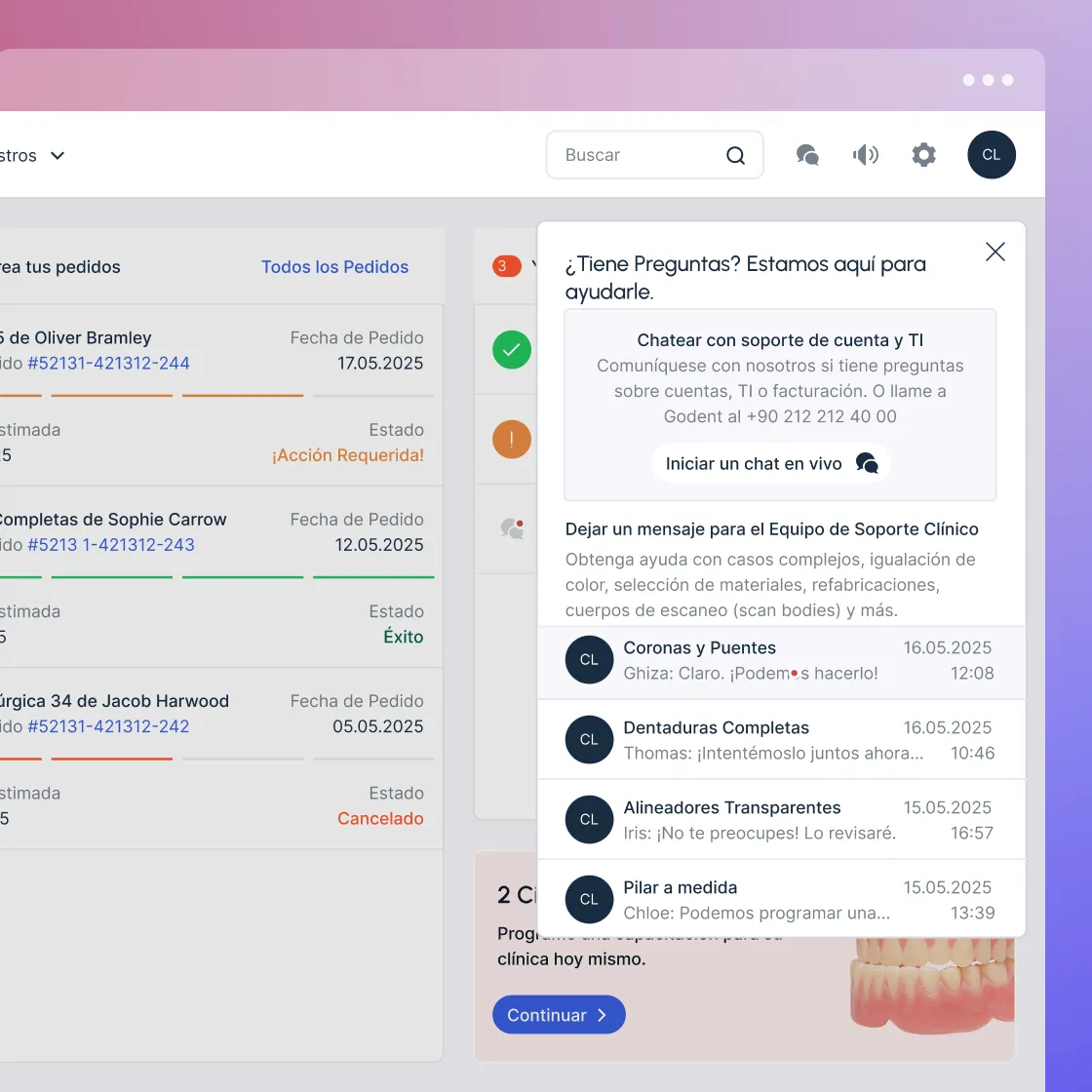Open order #52131-421312-244 link
Screen dimensions: 1092x1092
(x=108, y=363)
